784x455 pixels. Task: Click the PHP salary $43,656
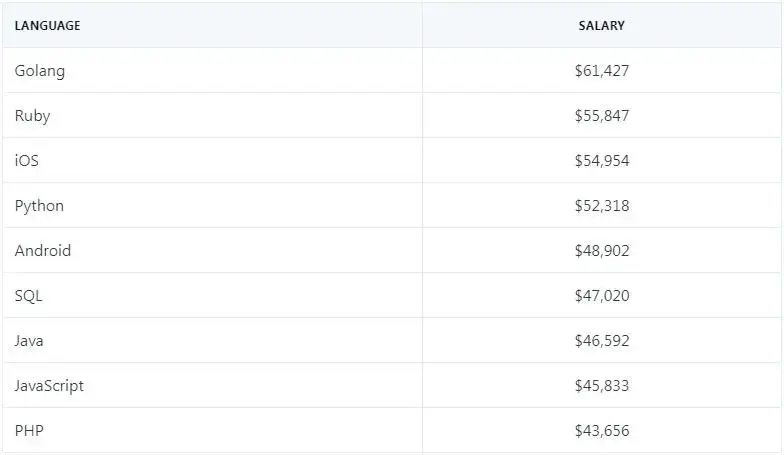pyautogui.click(x=601, y=431)
